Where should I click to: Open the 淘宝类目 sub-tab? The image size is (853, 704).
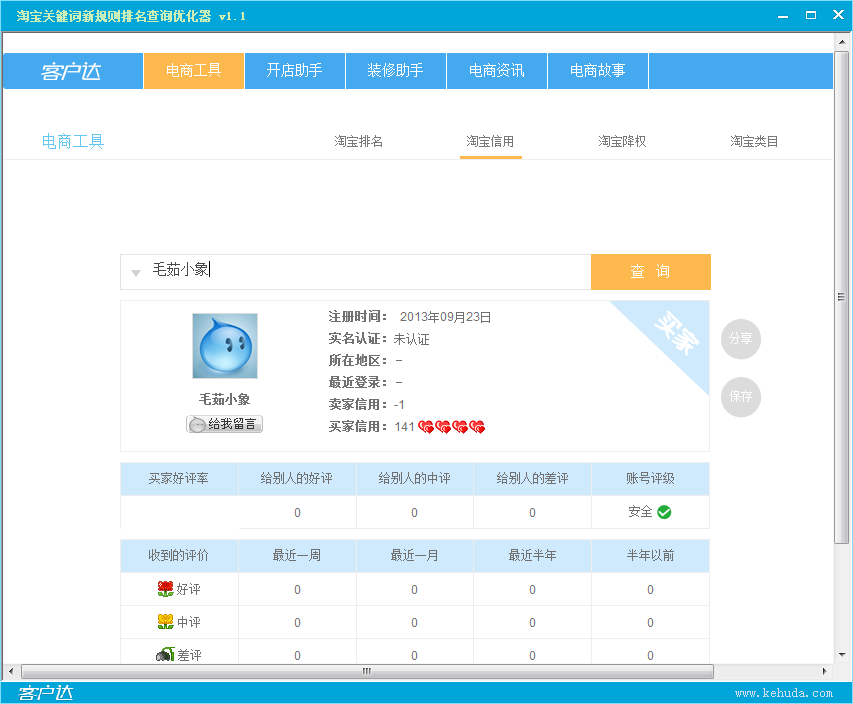[x=754, y=141]
